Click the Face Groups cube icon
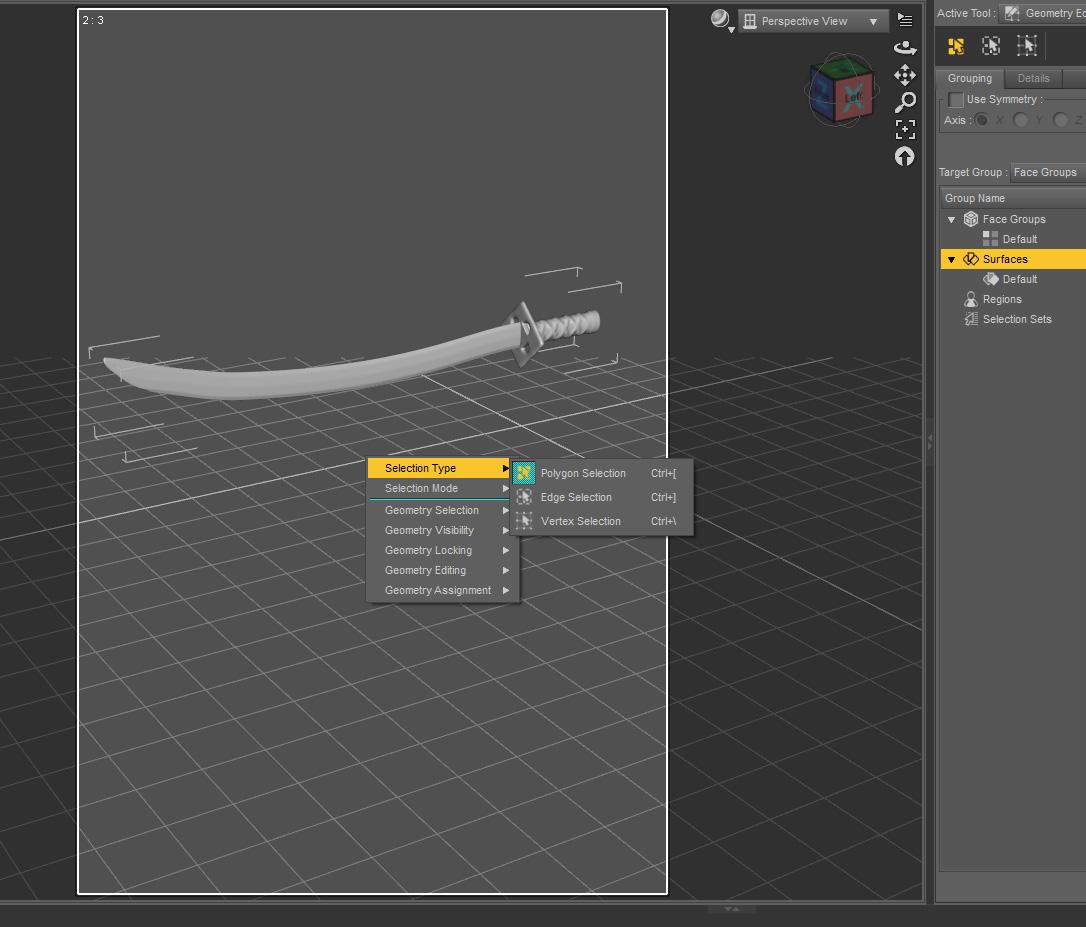The image size is (1086, 927). (971, 219)
